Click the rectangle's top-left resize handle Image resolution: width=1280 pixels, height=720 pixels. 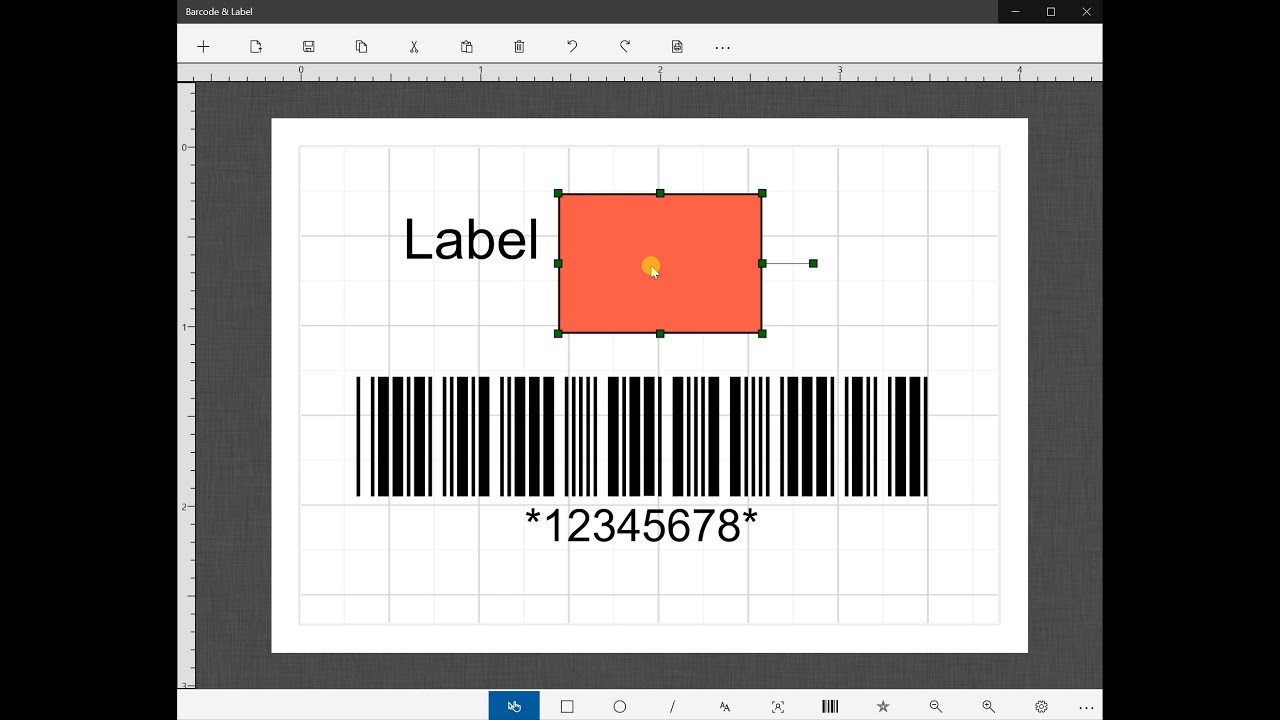pyautogui.click(x=558, y=193)
